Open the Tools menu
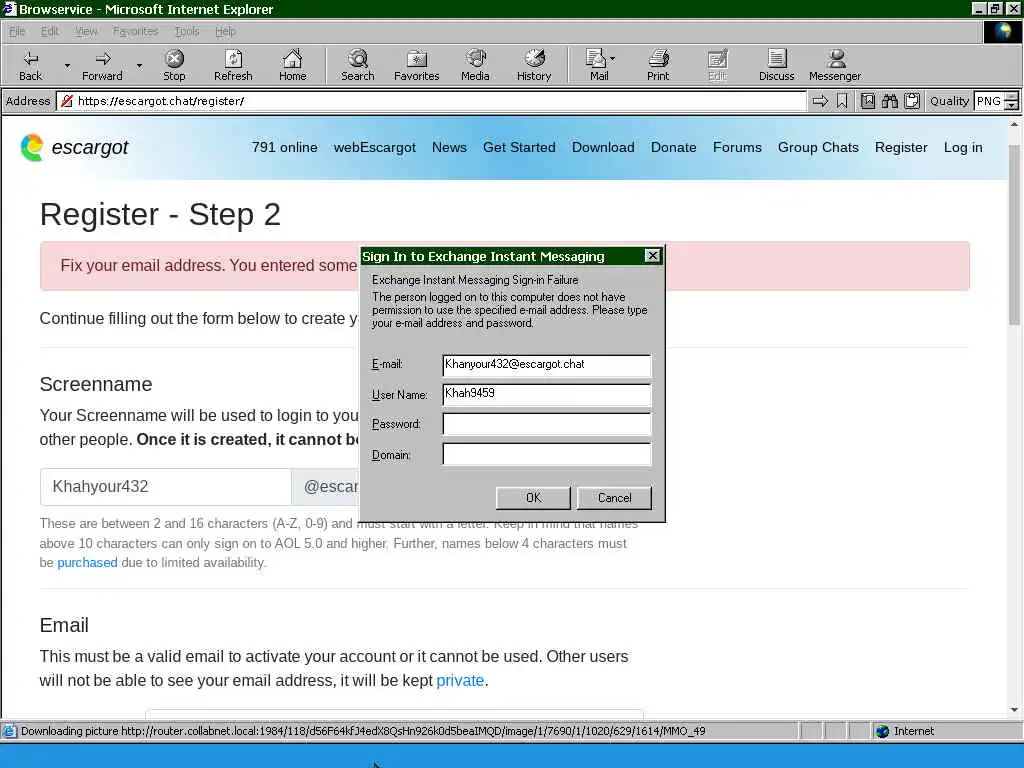This screenshot has width=1024, height=768. pos(187,31)
